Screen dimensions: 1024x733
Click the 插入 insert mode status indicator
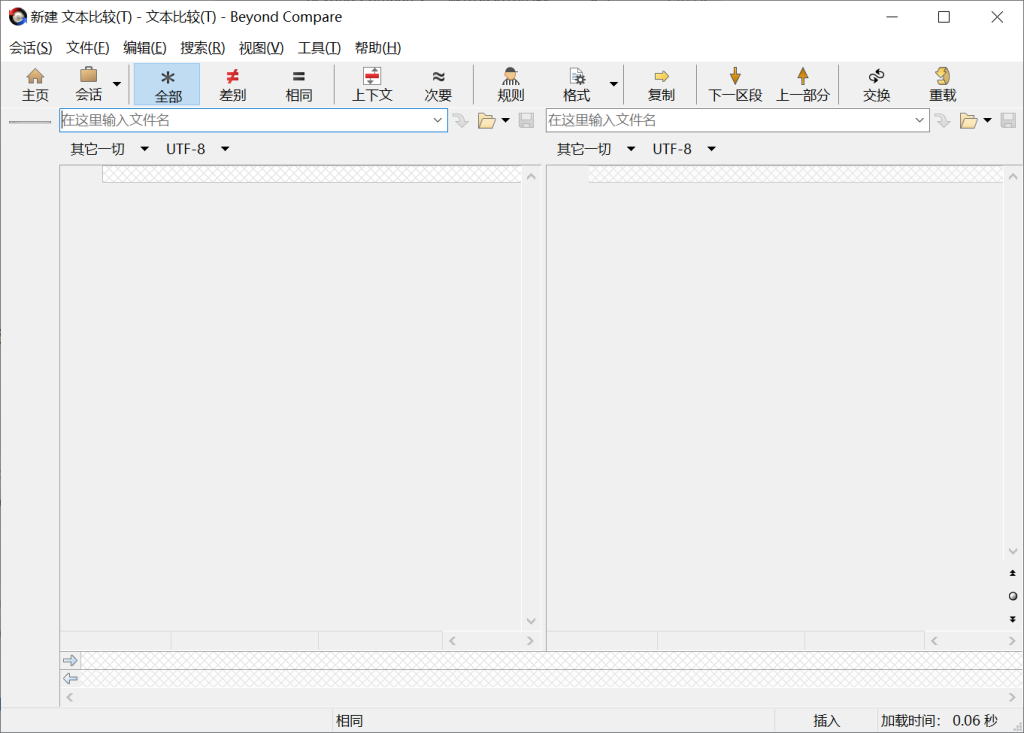(826, 721)
